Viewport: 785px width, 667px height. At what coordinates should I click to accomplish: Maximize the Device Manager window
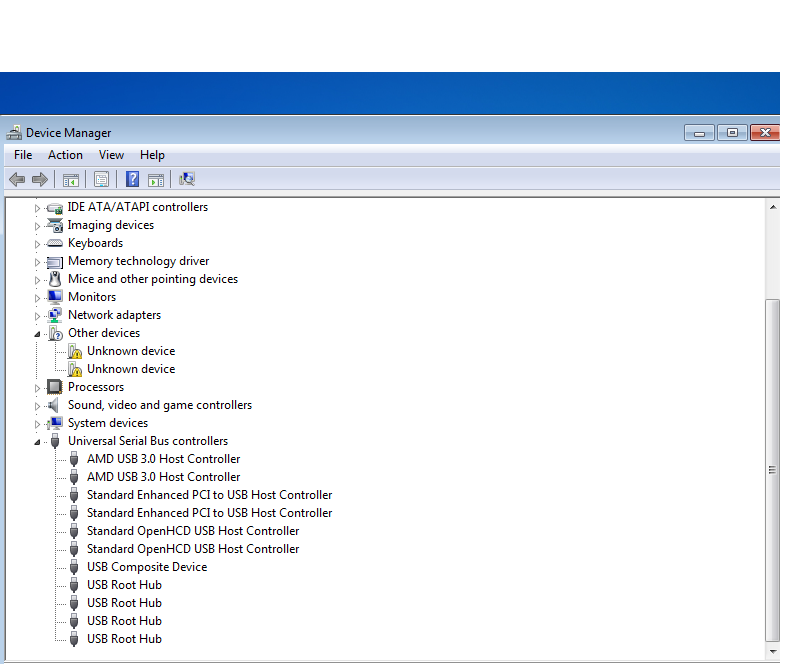[732, 133]
